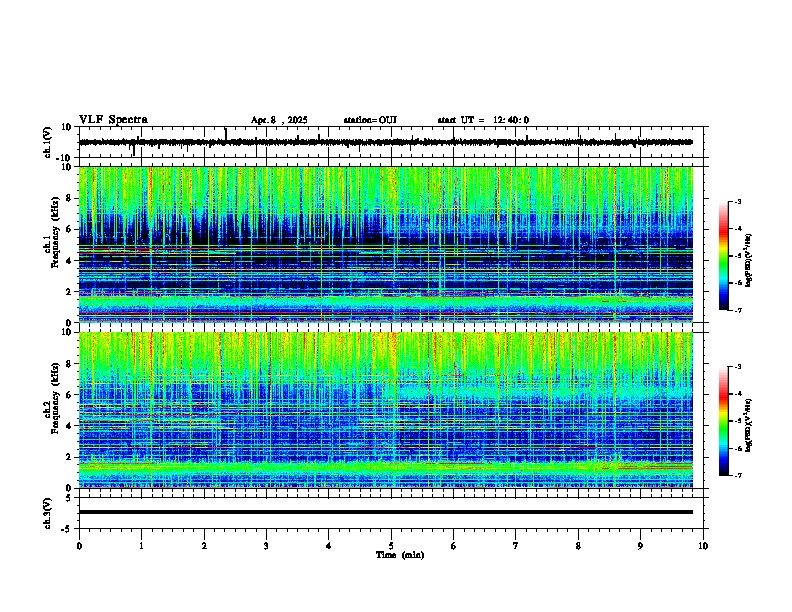Click time axis tick label "1"

[141, 546]
